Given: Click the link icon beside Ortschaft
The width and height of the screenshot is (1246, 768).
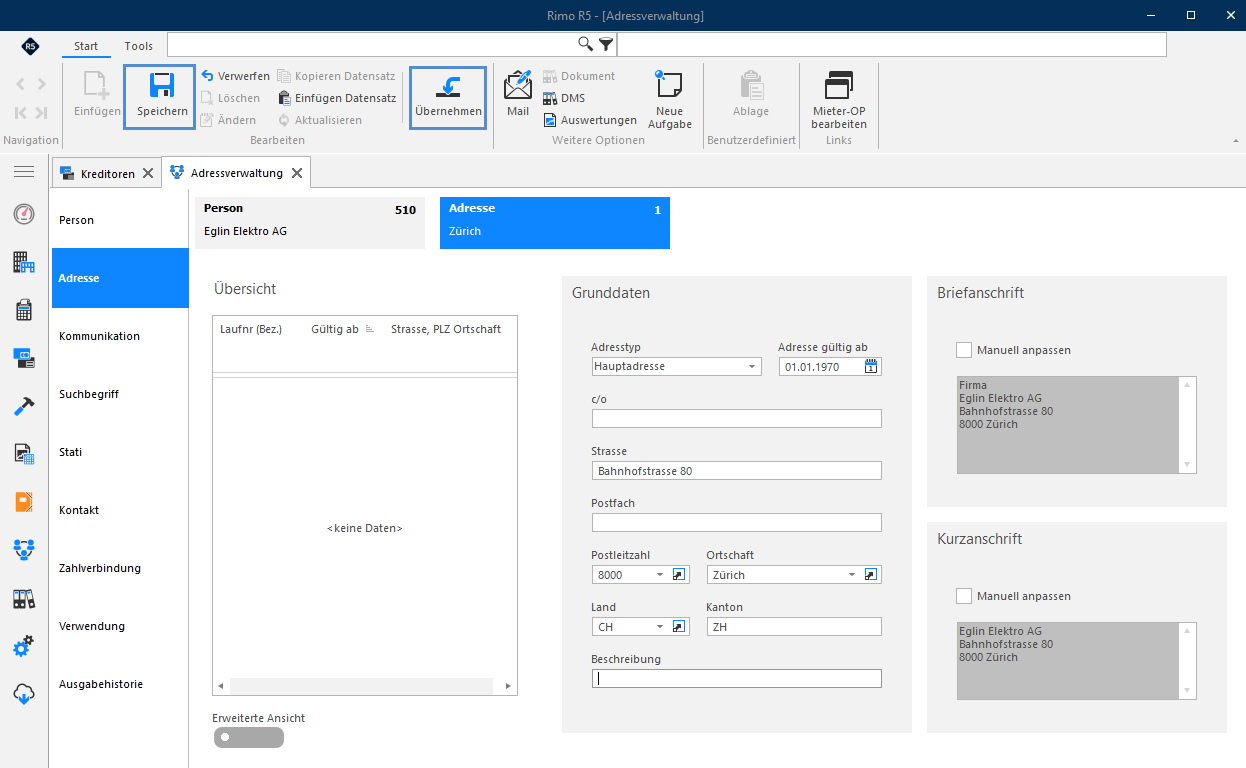Looking at the screenshot, I should coord(871,574).
